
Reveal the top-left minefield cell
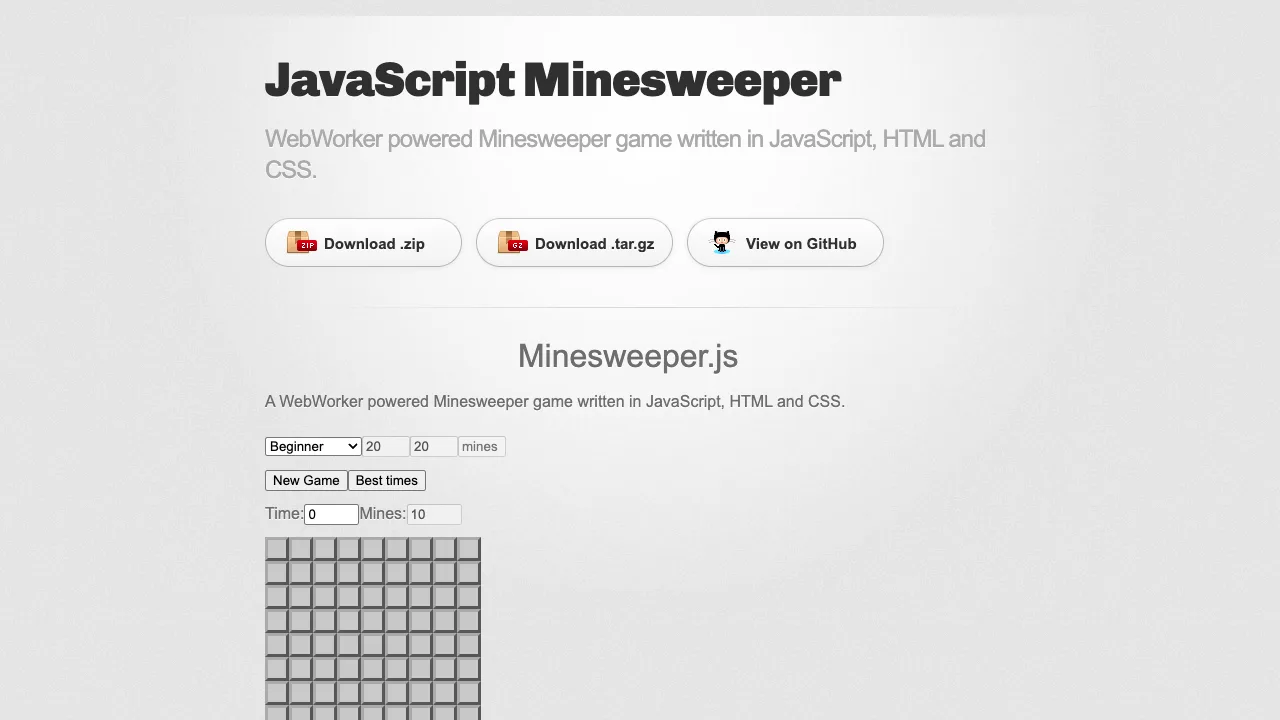(x=277, y=549)
